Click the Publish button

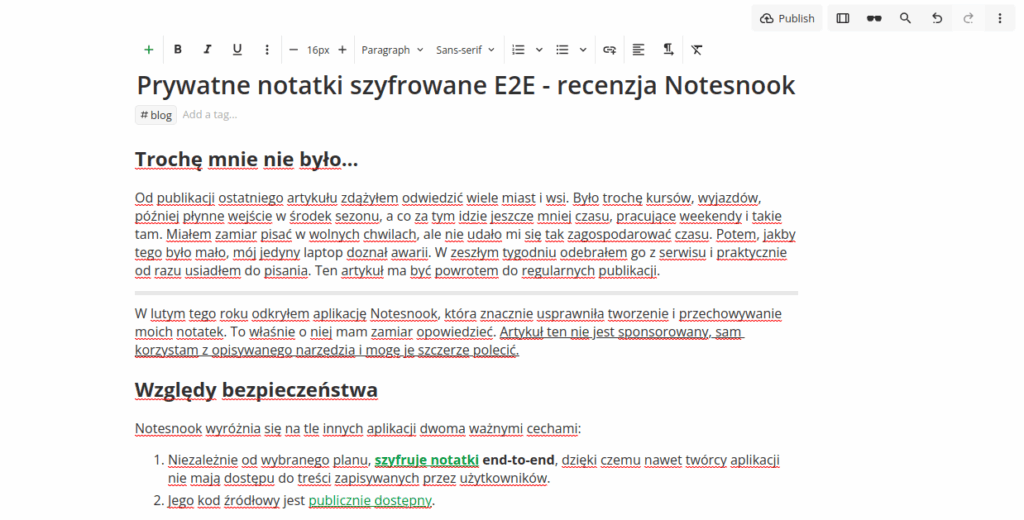[x=787, y=18]
